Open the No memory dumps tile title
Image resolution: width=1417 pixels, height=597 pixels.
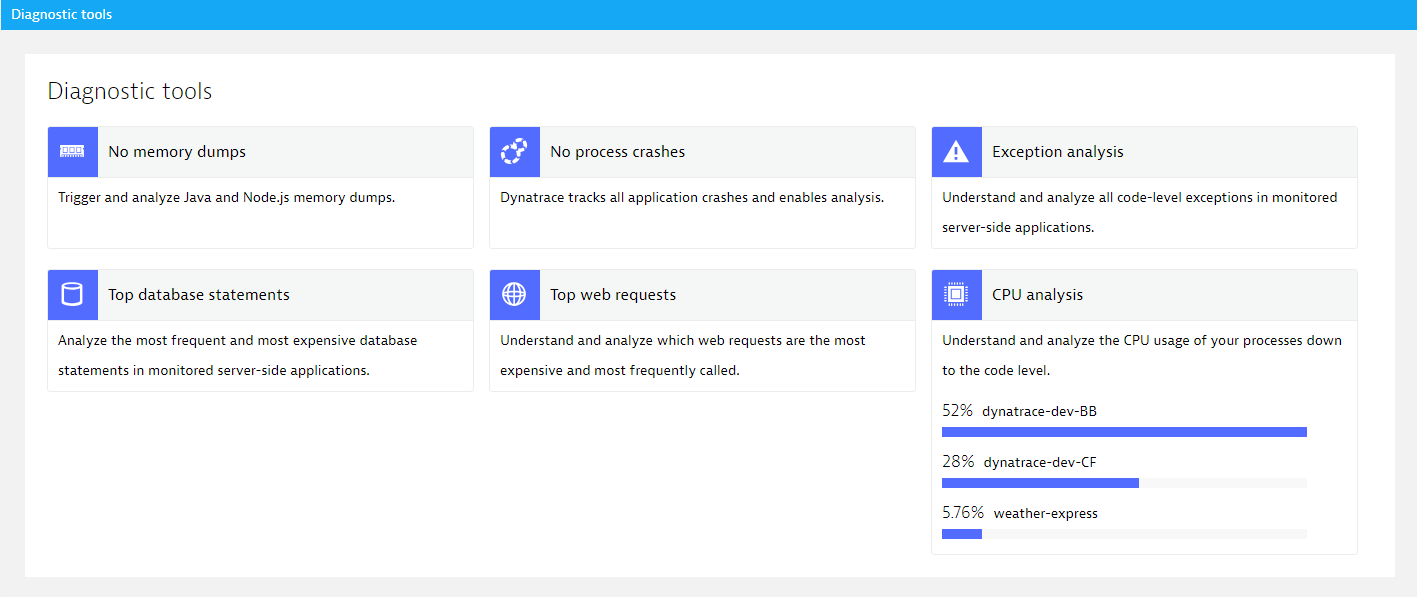click(x=177, y=152)
